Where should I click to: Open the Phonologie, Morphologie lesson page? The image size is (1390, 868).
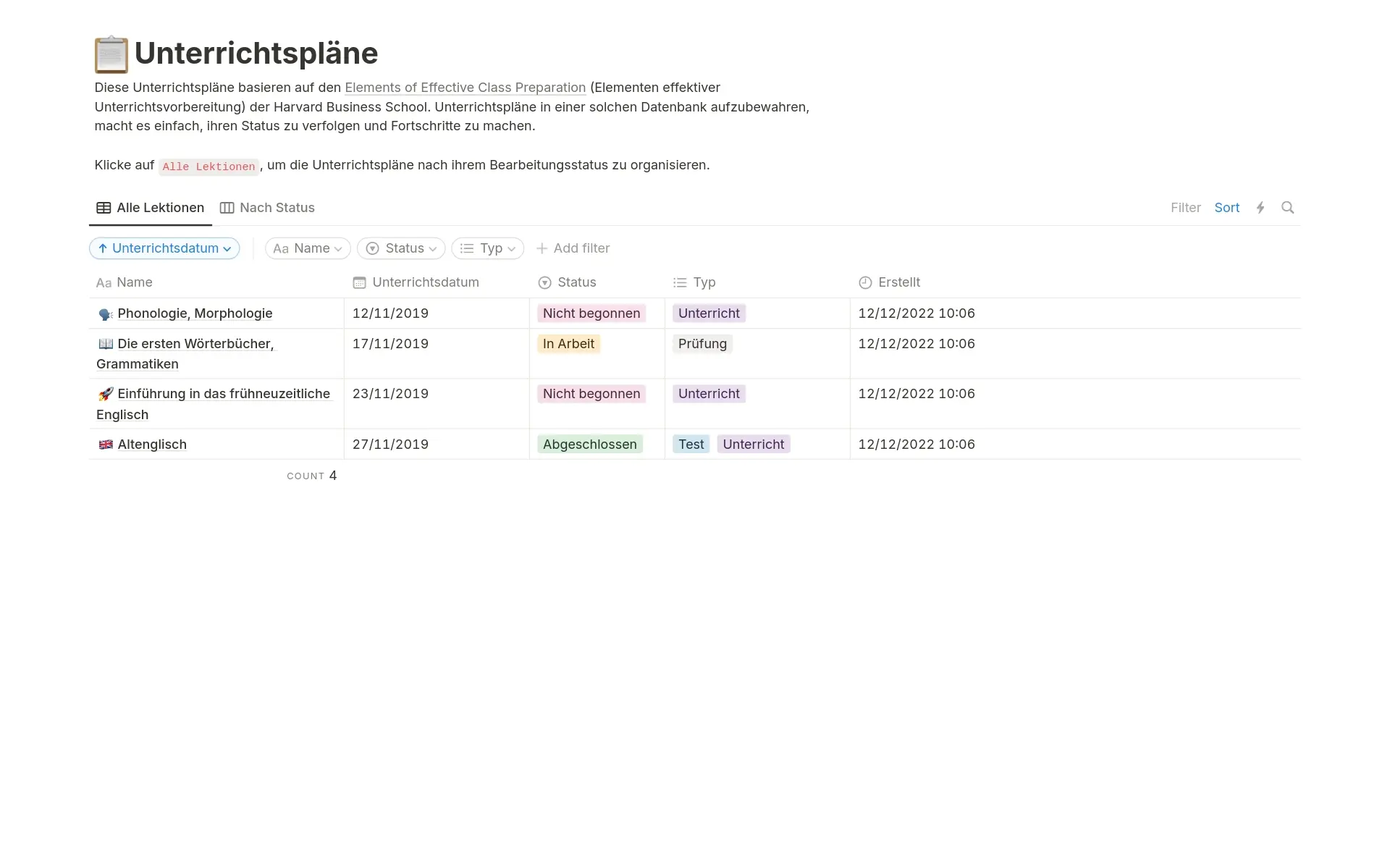point(195,313)
